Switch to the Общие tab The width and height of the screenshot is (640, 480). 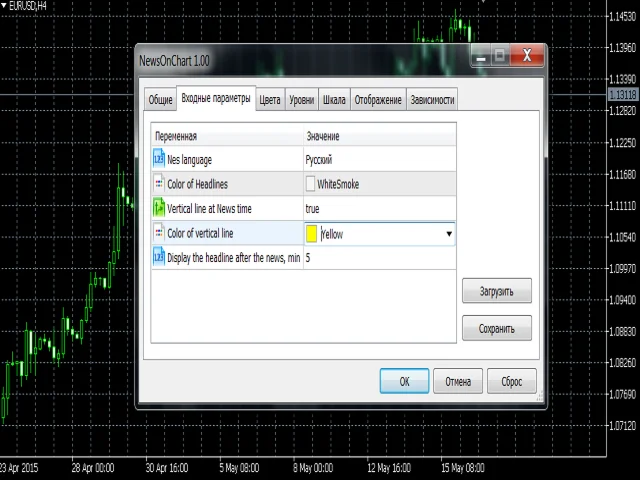160,100
